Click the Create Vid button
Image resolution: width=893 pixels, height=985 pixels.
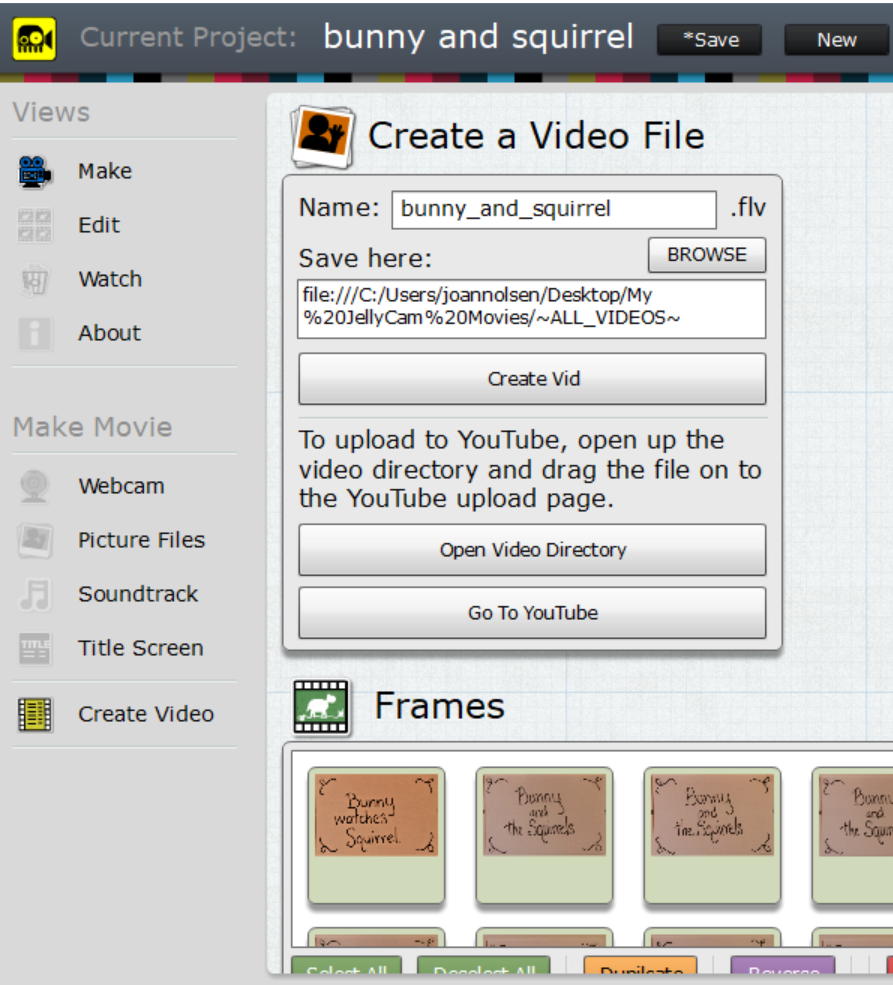coord(531,378)
